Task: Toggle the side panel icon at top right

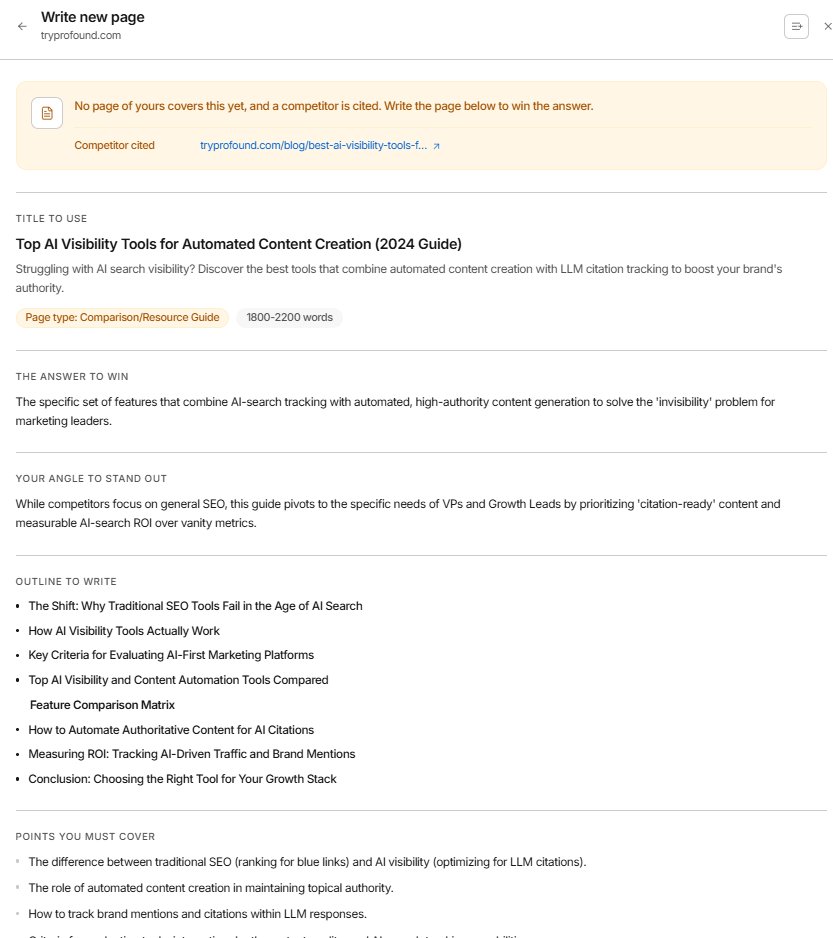Action: (x=796, y=26)
